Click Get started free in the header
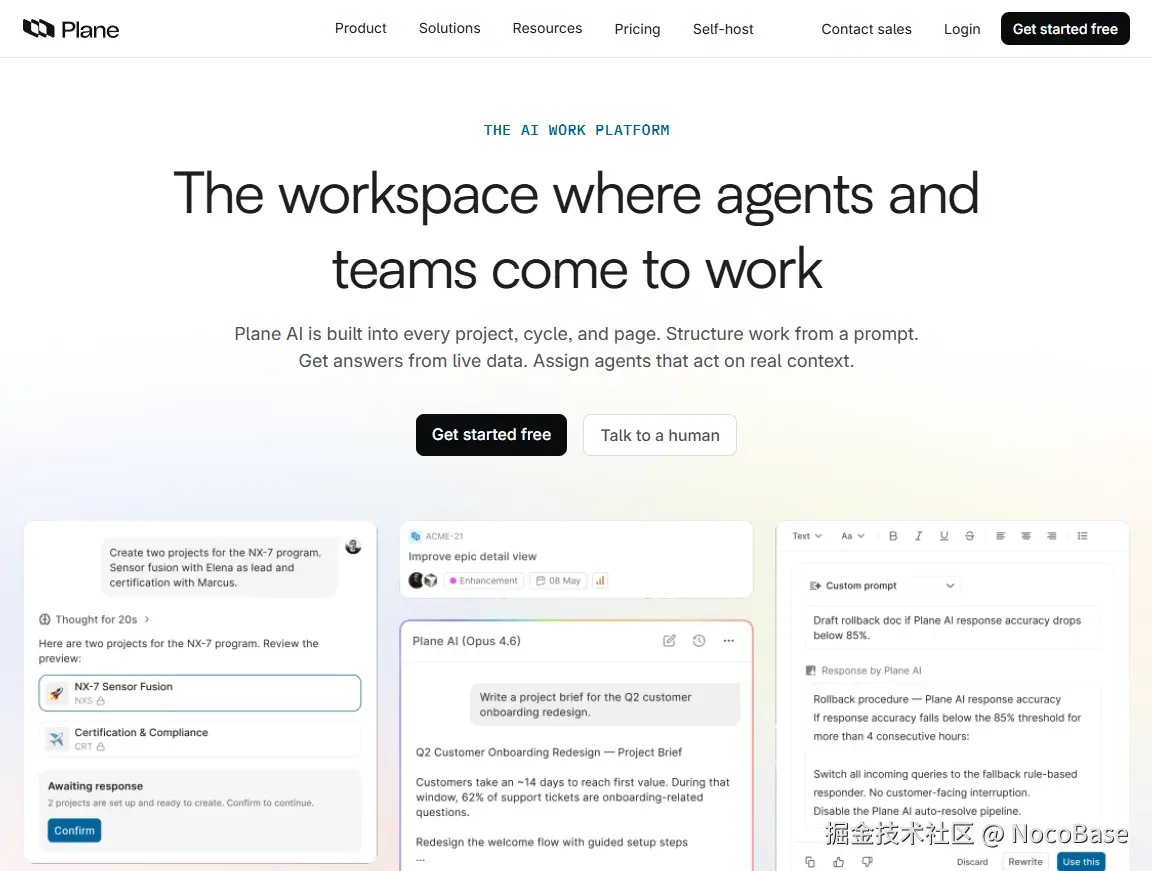 pyautogui.click(x=1065, y=29)
